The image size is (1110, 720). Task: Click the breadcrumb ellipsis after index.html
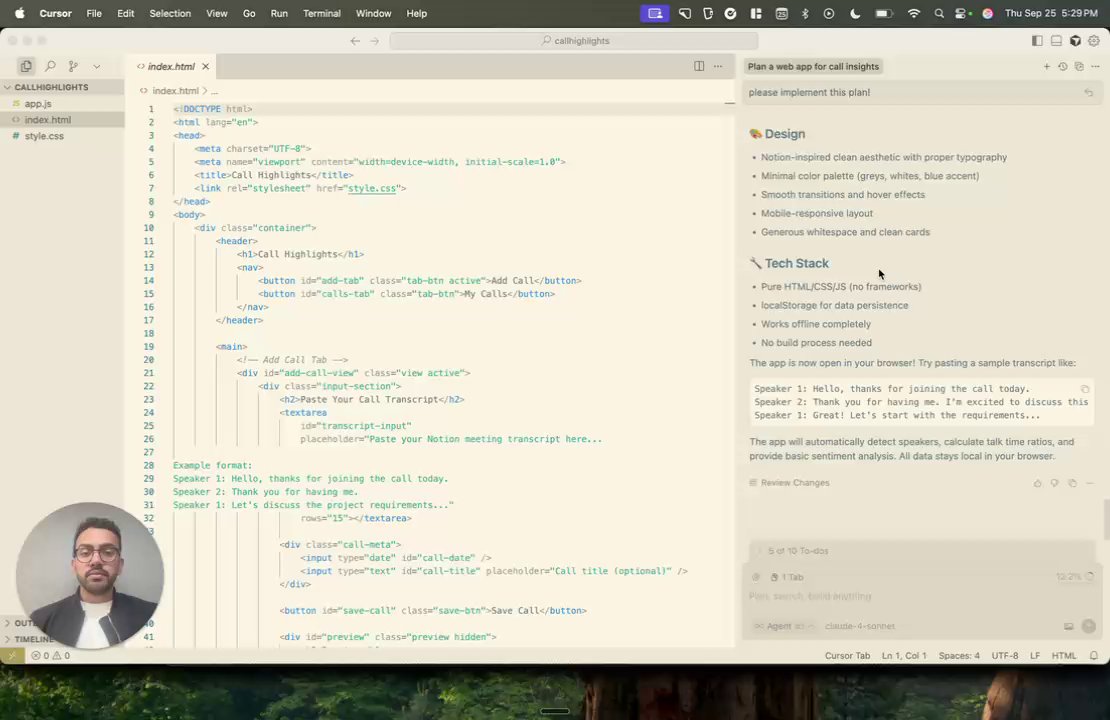coord(214,91)
